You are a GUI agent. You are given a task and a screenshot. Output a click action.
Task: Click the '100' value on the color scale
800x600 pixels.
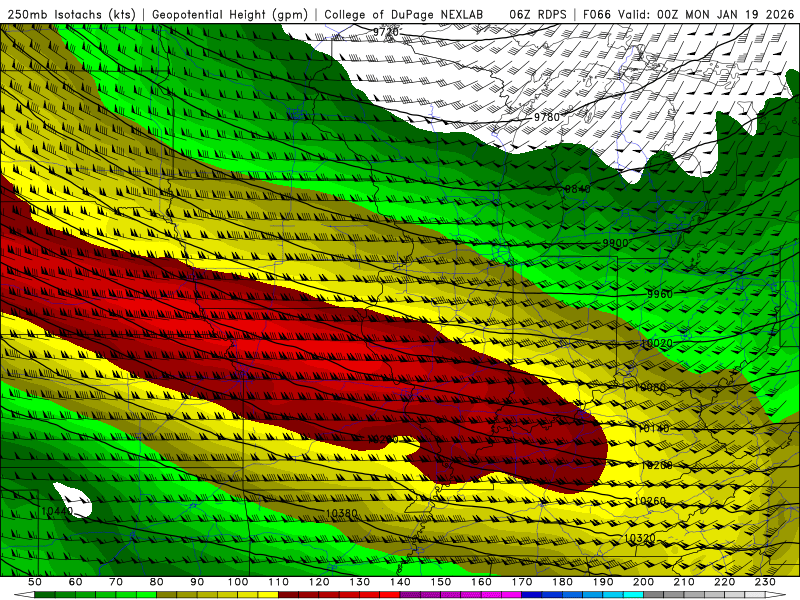(238, 582)
